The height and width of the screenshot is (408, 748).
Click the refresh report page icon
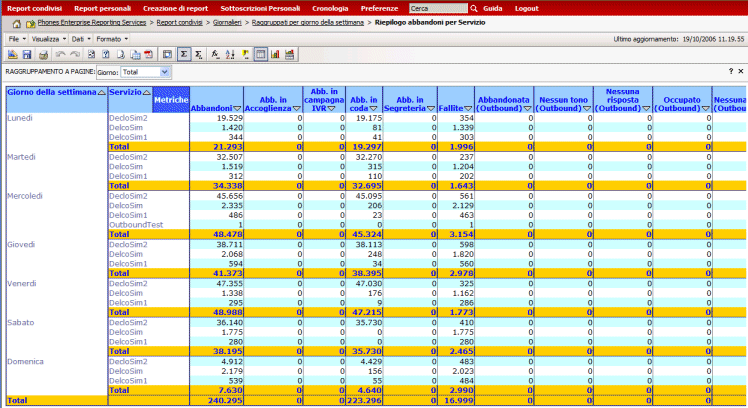[x=91, y=54]
